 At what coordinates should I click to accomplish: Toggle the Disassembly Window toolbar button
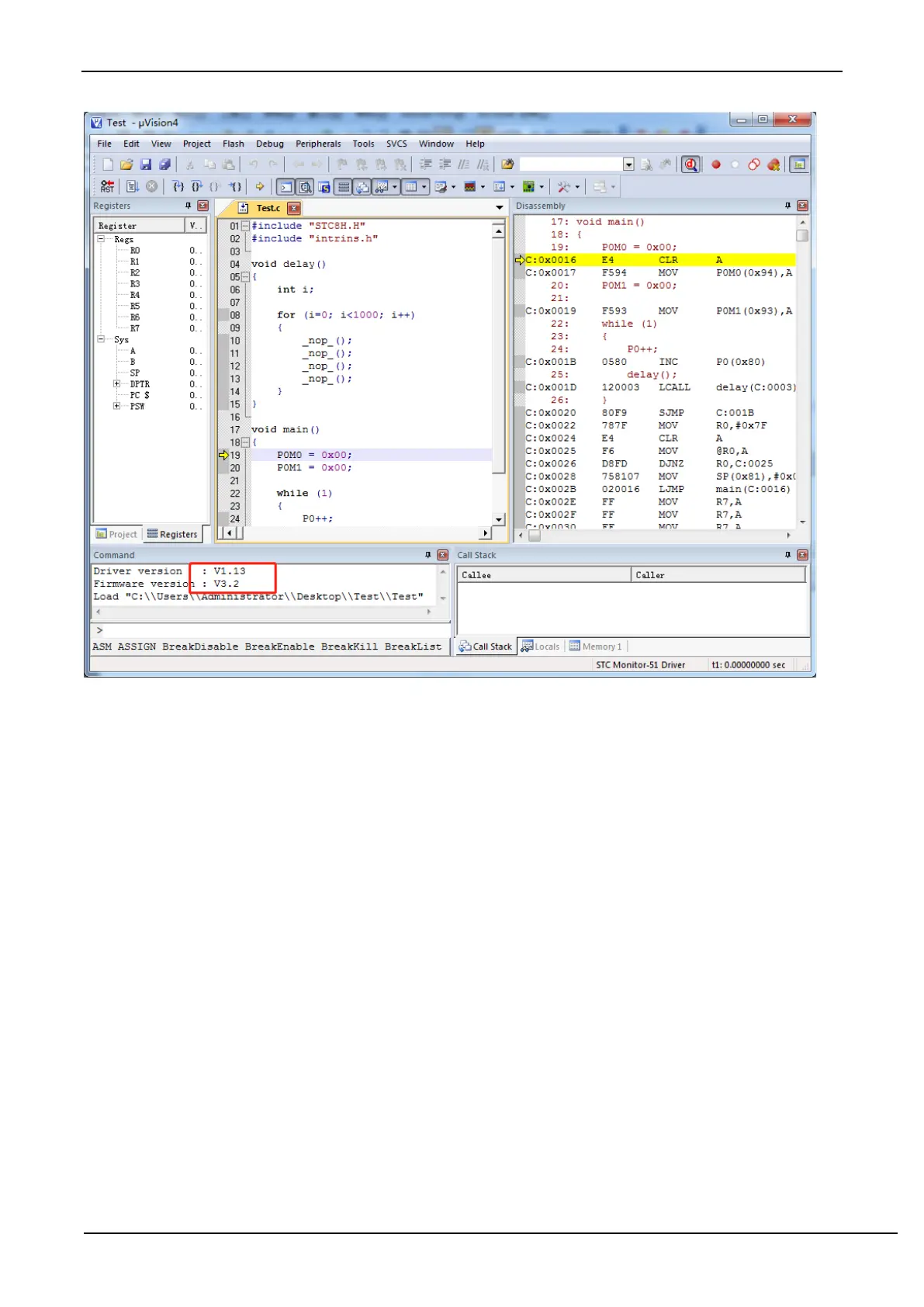pos(306,186)
